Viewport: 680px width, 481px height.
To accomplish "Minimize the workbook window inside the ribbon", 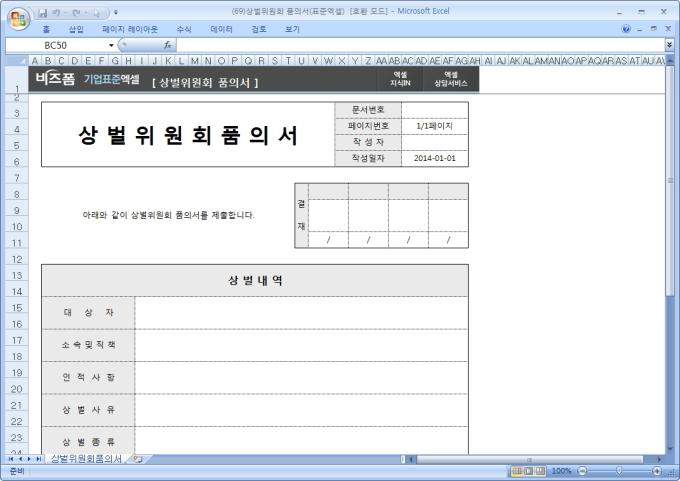I will click(x=640, y=29).
